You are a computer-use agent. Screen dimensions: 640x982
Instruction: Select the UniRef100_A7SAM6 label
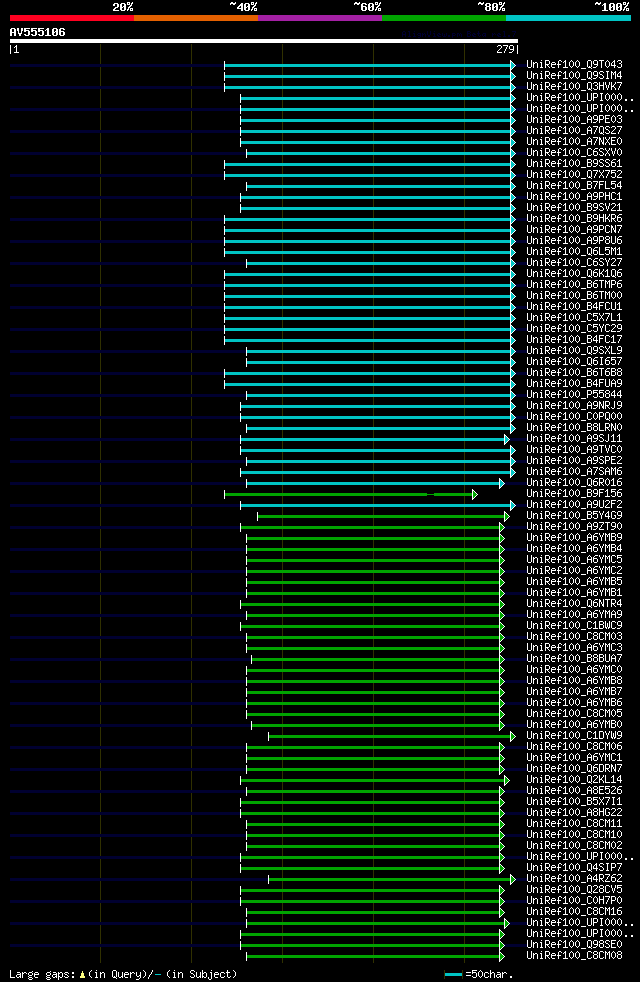(574, 472)
